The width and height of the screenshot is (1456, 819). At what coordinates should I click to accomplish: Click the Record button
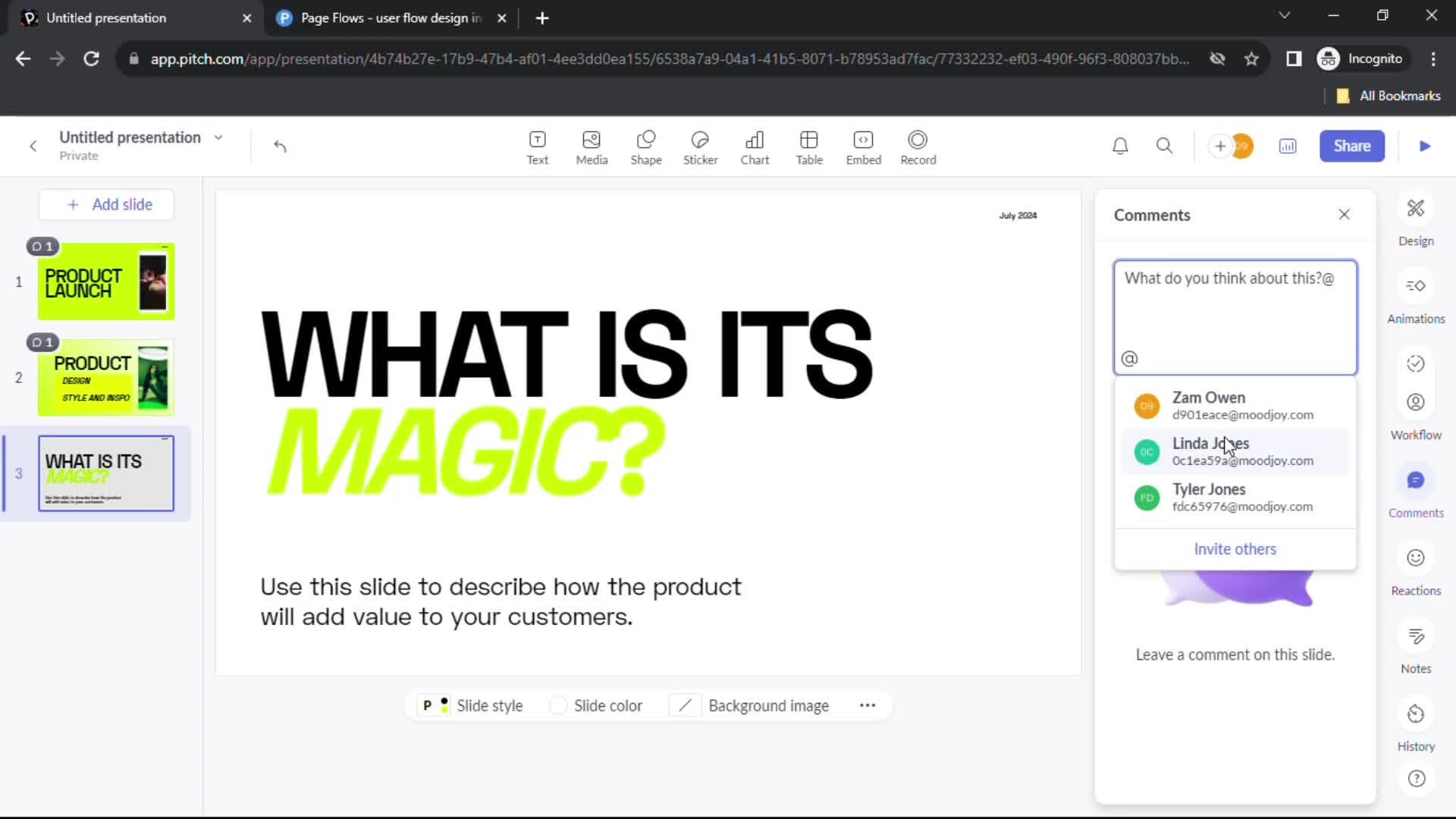tap(918, 145)
